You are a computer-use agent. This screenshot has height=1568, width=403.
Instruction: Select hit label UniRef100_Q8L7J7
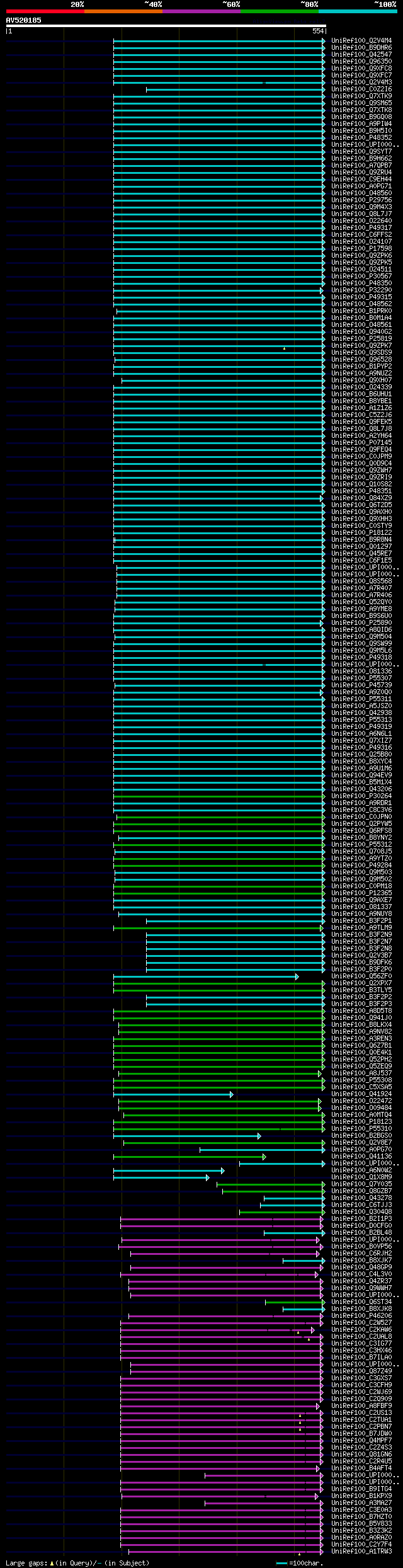pyautogui.click(x=361, y=214)
